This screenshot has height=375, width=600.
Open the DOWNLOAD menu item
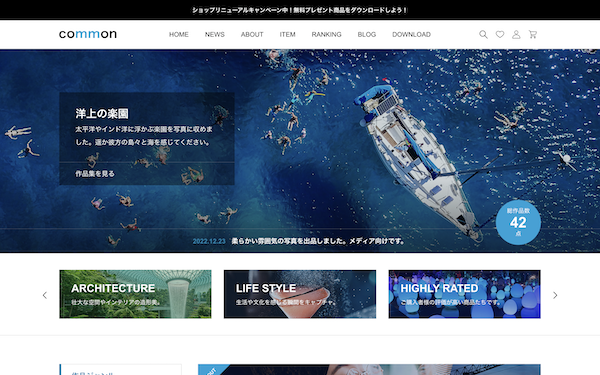[411, 34]
